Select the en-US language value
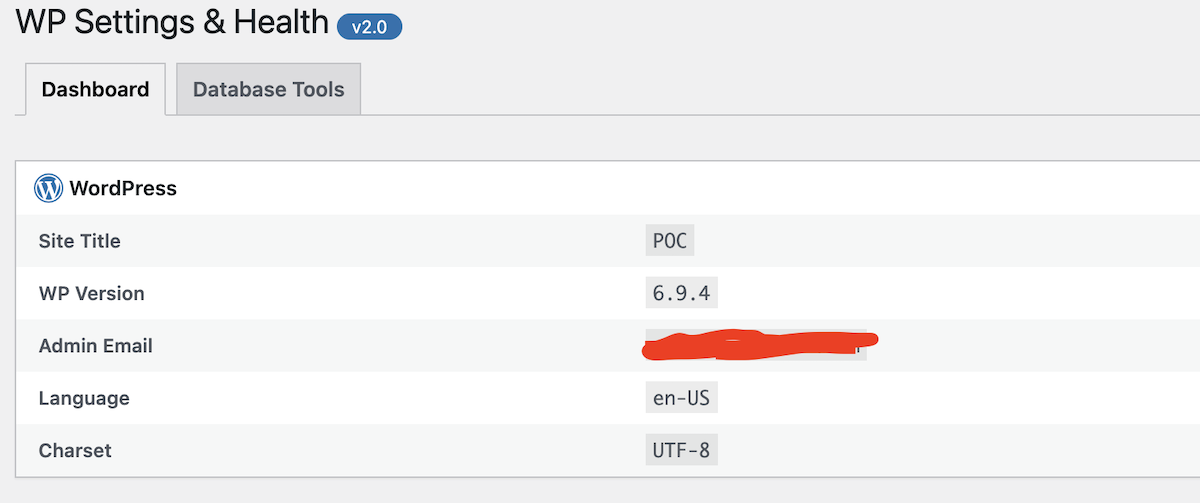The image size is (1200, 503). [x=682, y=398]
